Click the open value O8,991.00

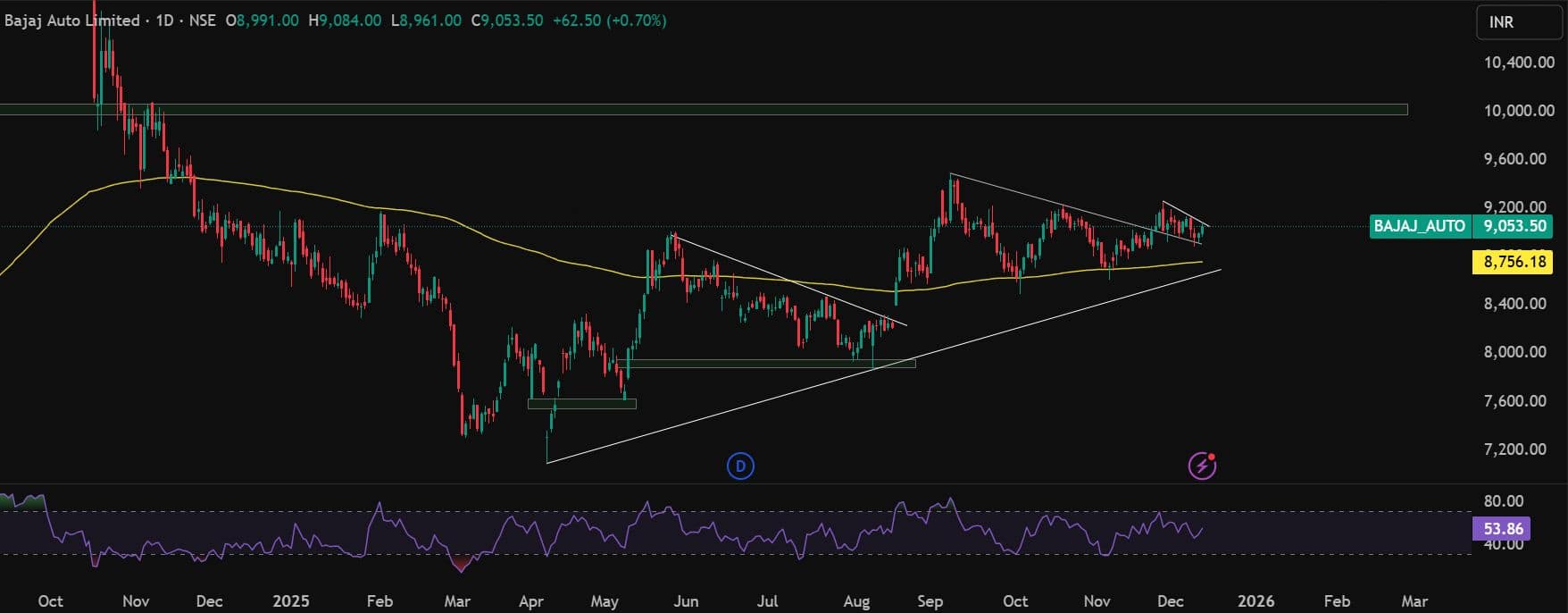coord(262,20)
